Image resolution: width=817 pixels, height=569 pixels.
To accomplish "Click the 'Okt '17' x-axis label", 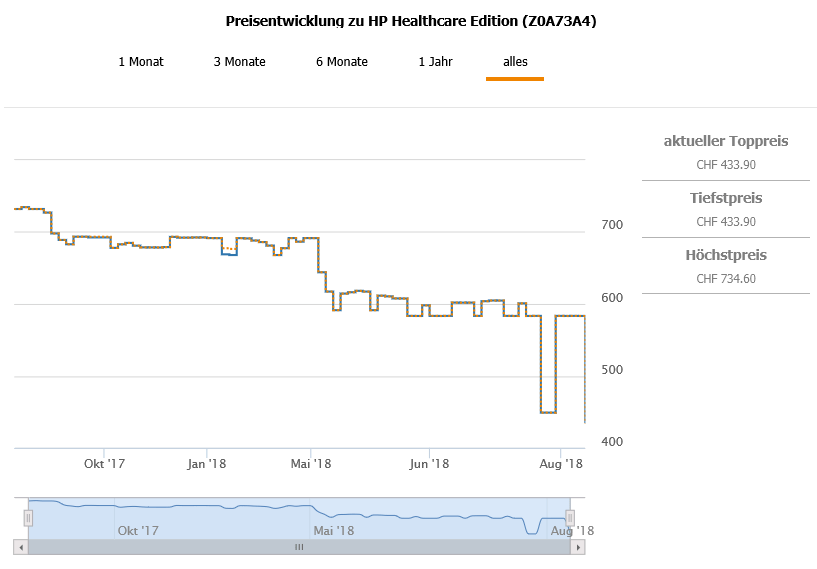I will (x=104, y=464).
